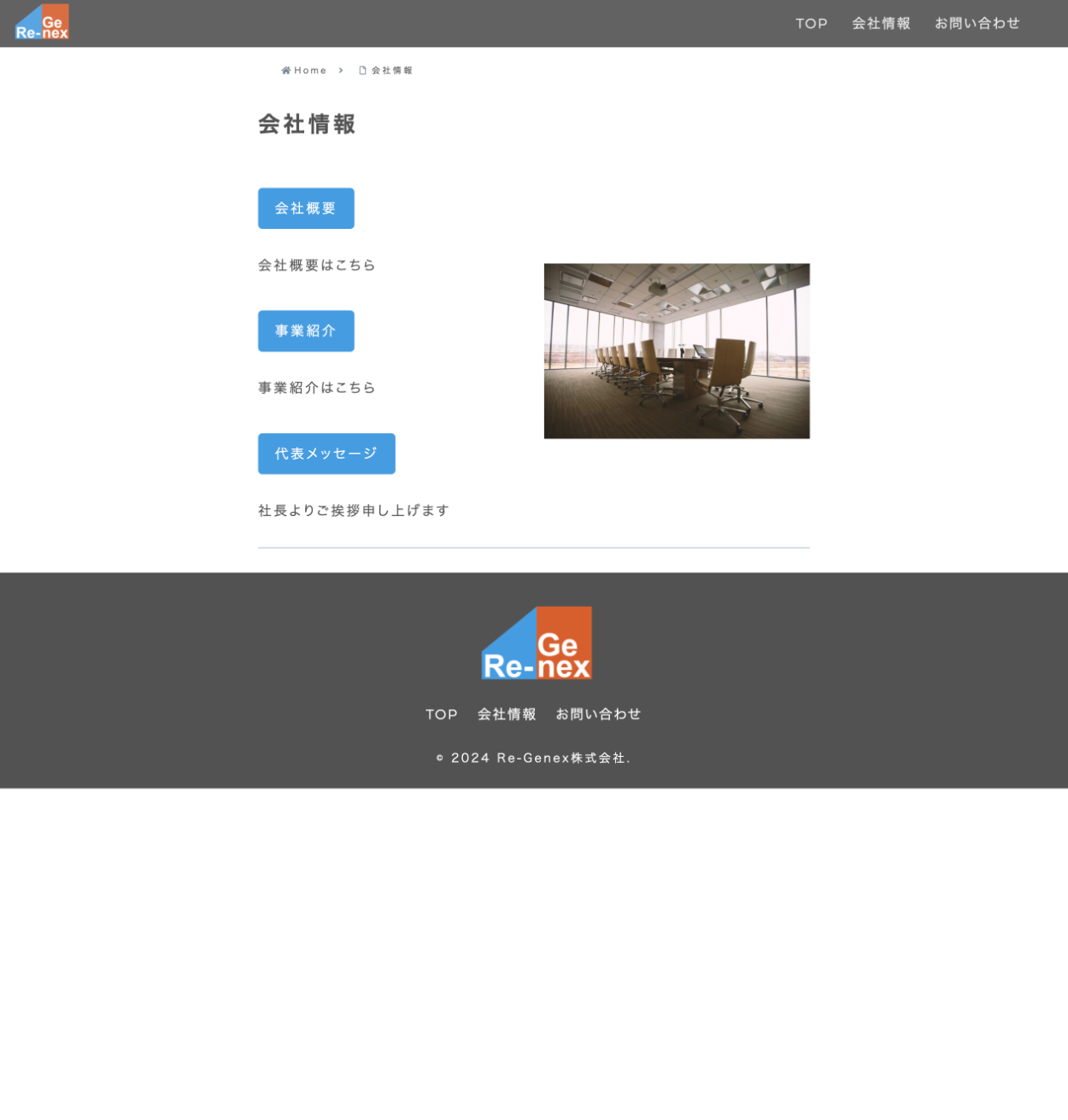Go to TOP from the footer links
The image size is (1068, 1120).
[x=442, y=714]
